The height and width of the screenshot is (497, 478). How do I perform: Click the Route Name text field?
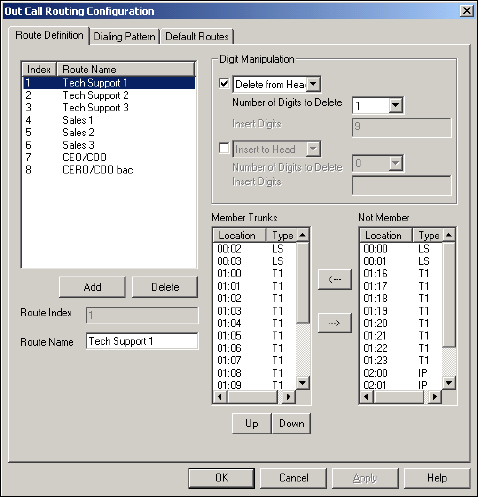tap(142, 341)
